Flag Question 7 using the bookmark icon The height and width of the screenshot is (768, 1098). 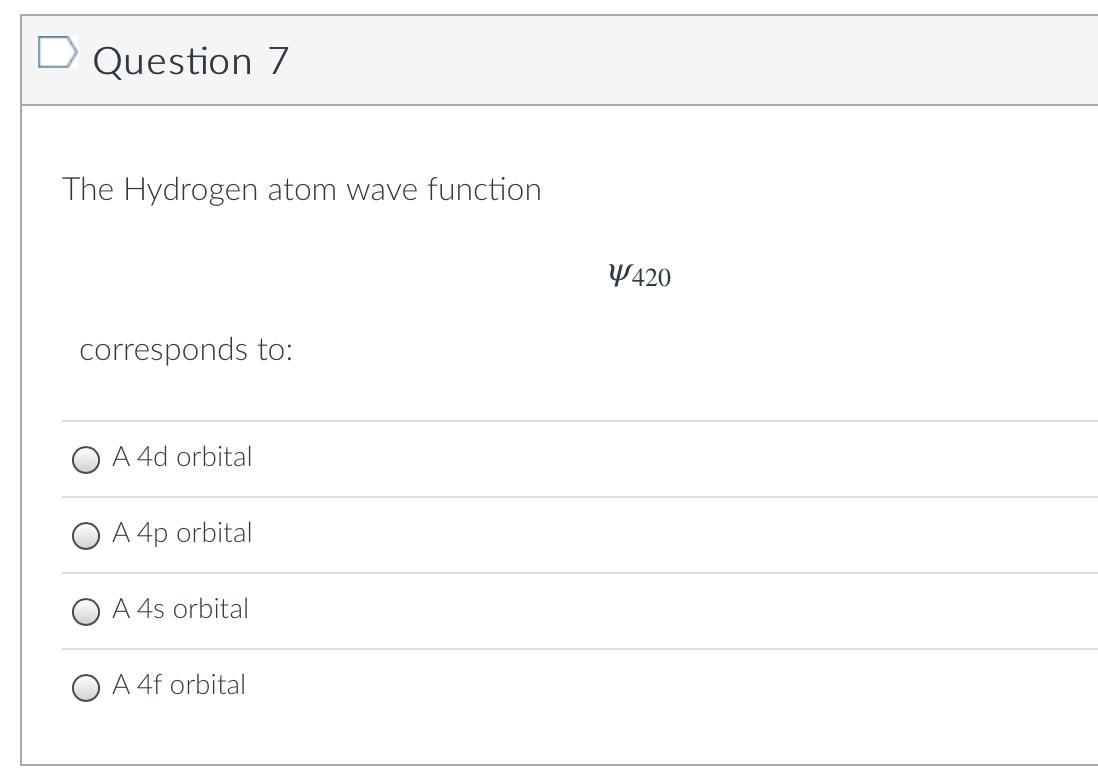pyautogui.click(x=56, y=53)
